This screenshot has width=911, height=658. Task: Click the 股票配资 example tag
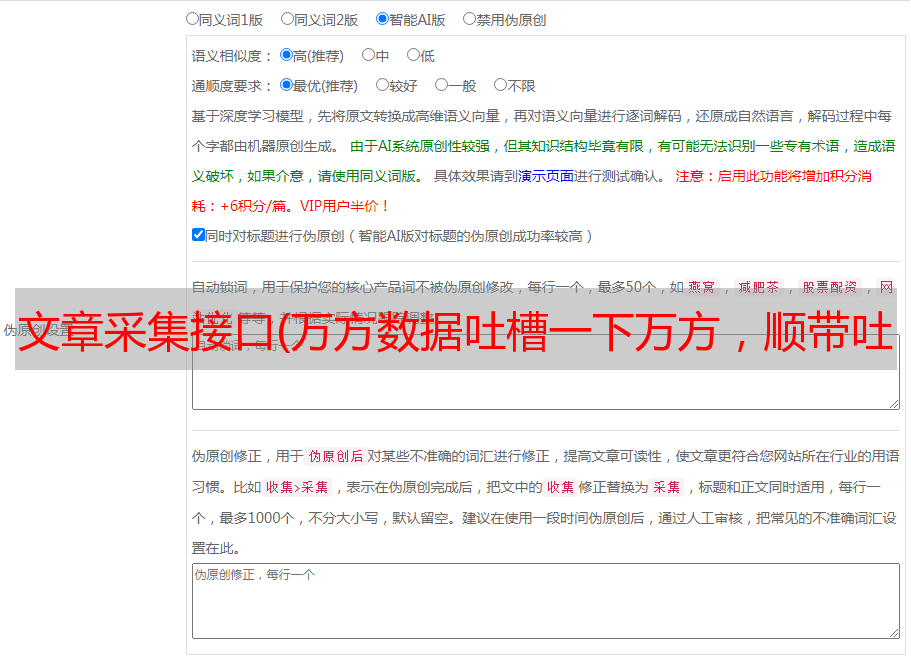pos(830,287)
